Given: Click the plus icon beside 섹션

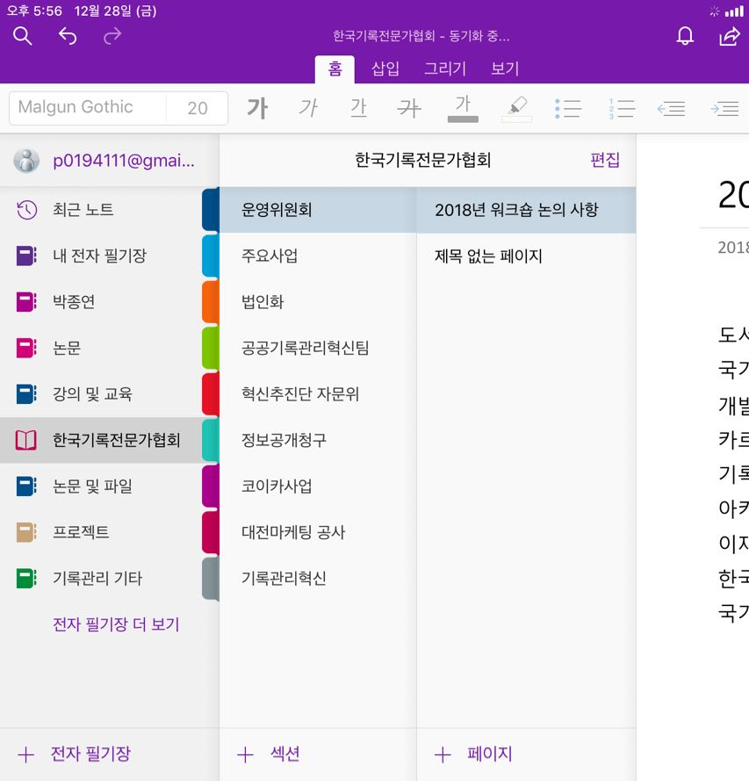Looking at the screenshot, I should 245,755.
